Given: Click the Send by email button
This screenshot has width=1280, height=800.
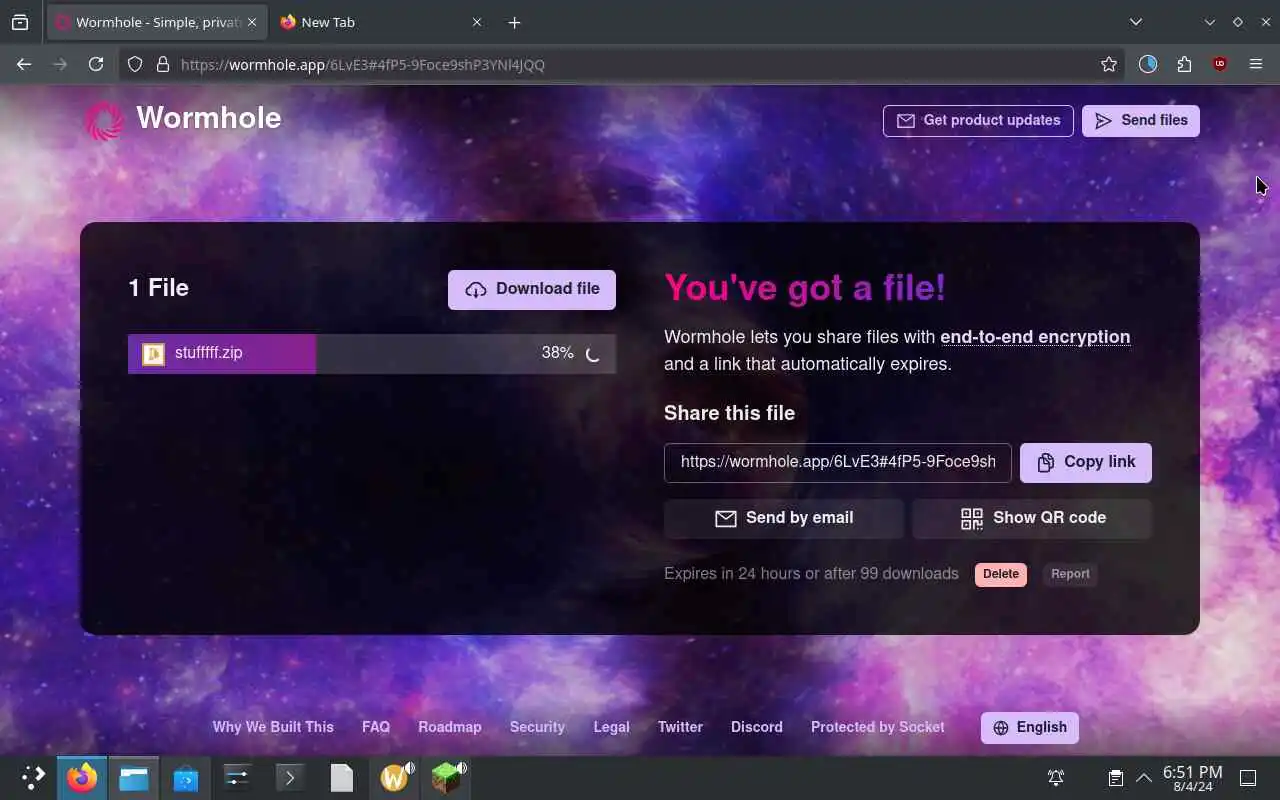Looking at the screenshot, I should [784, 518].
